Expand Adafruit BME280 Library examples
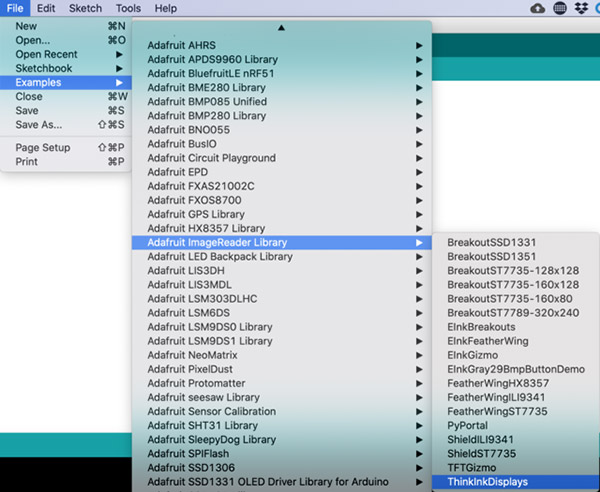 (x=282, y=88)
